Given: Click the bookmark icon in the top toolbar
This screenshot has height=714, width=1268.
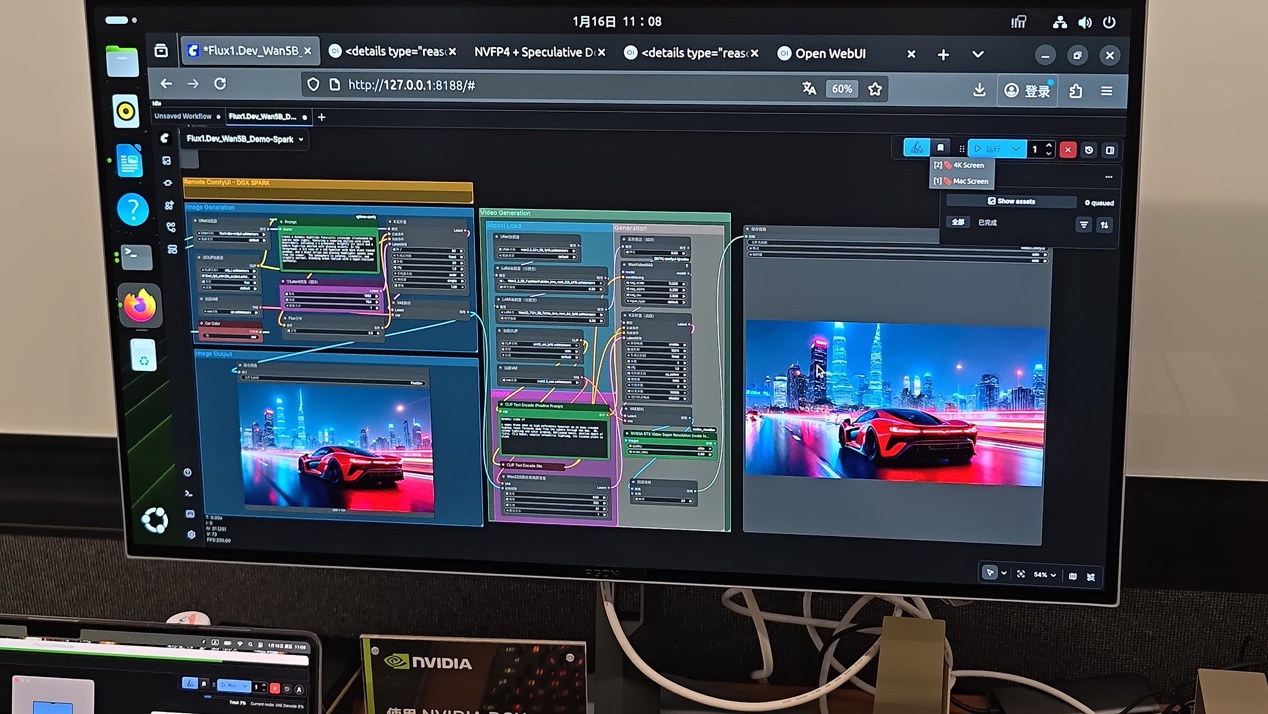Looking at the screenshot, I should click(940, 148).
